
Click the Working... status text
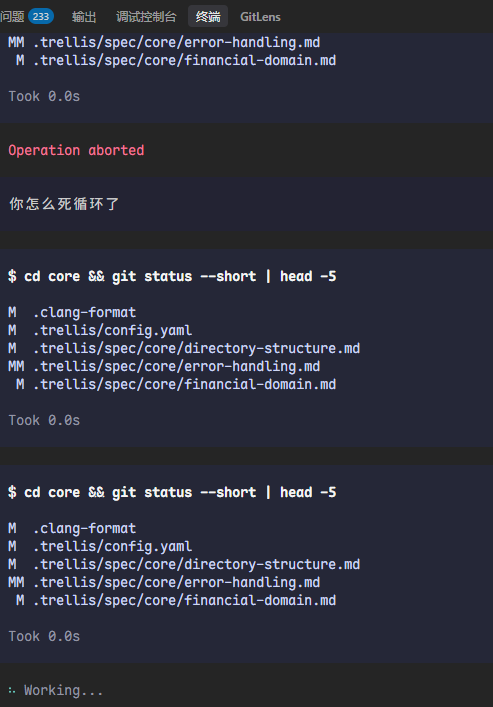point(64,690)
